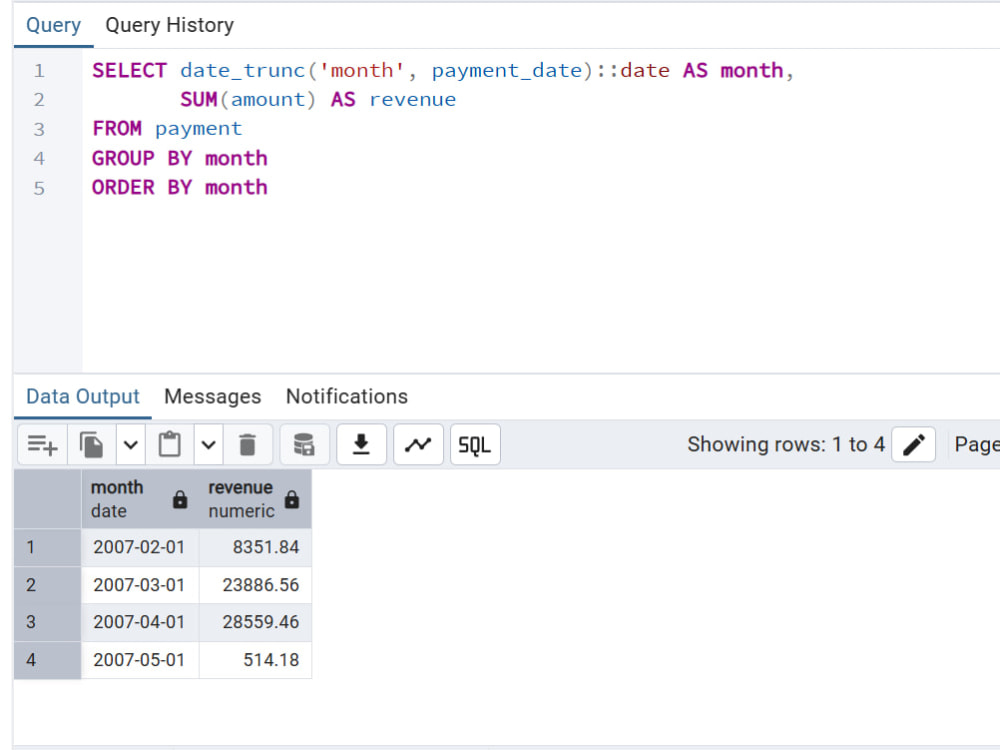Image resolution: width=1000 pixels, height=750 pixels.
Task: Click the lock icon on revenue column
Action: tap(292, 499)
